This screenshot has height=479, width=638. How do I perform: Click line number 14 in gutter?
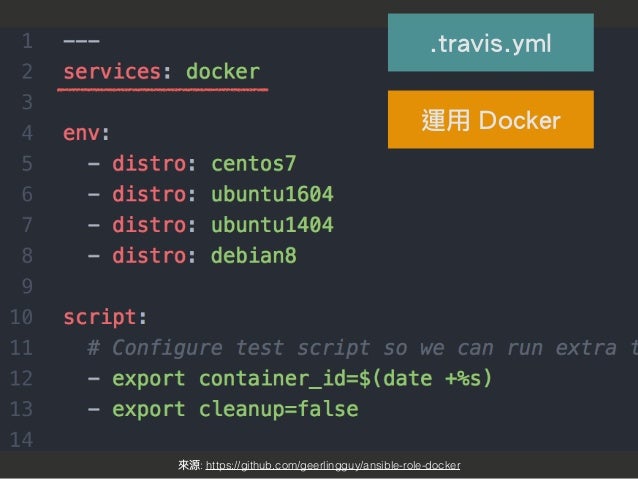[21, 440]
